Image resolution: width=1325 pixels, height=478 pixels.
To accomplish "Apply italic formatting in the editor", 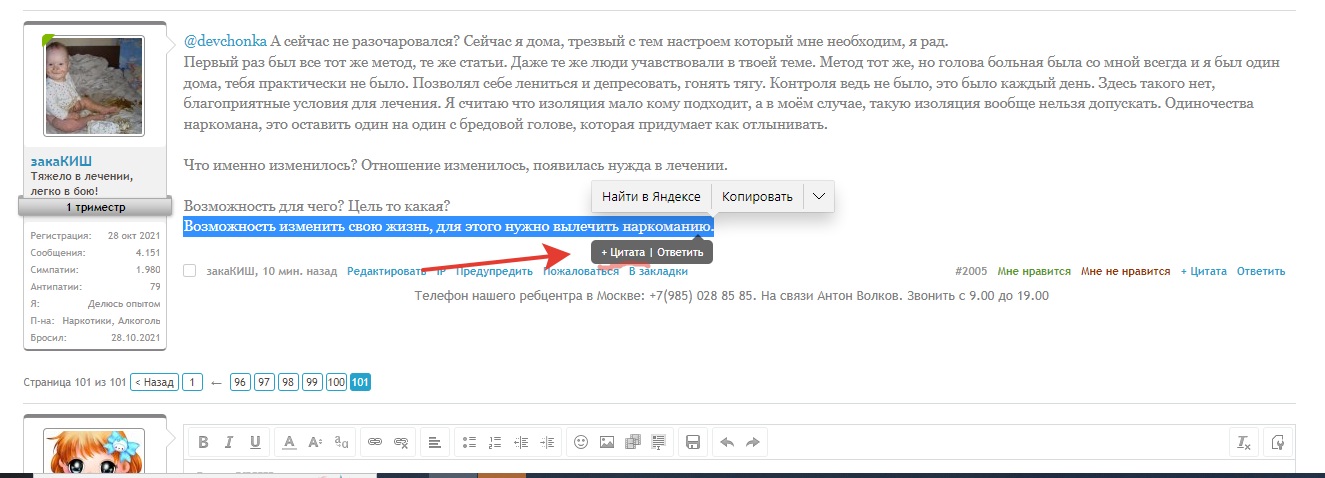I will tap(229, 442).
